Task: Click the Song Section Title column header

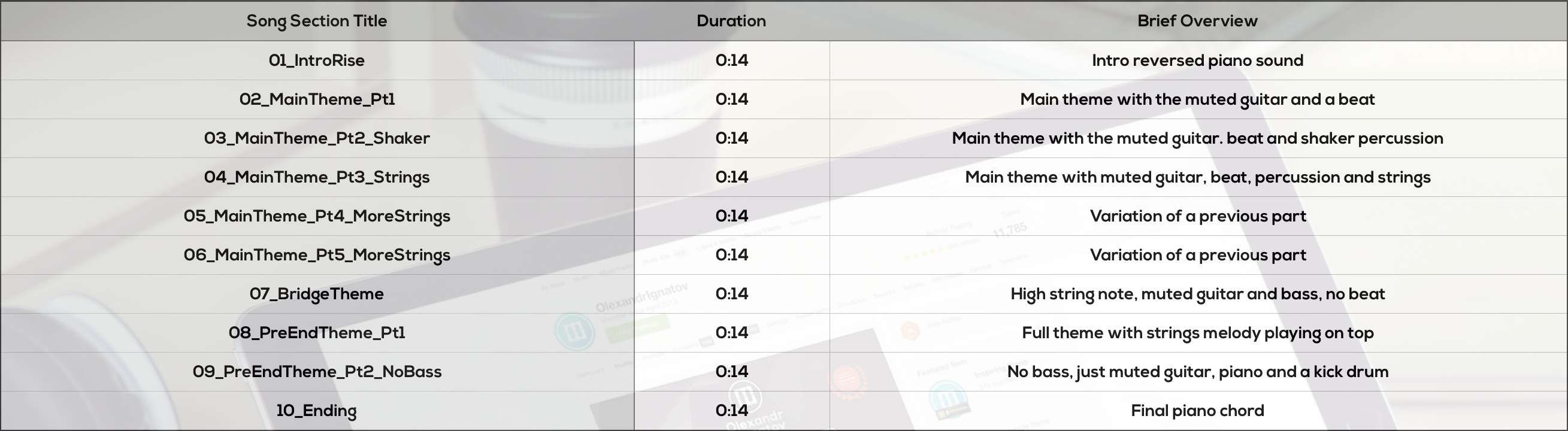Action: (x=316, y=21)
